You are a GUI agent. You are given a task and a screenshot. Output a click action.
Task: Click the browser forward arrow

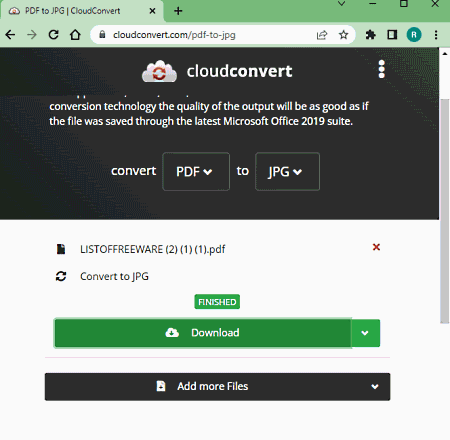[x=32, y=35]
